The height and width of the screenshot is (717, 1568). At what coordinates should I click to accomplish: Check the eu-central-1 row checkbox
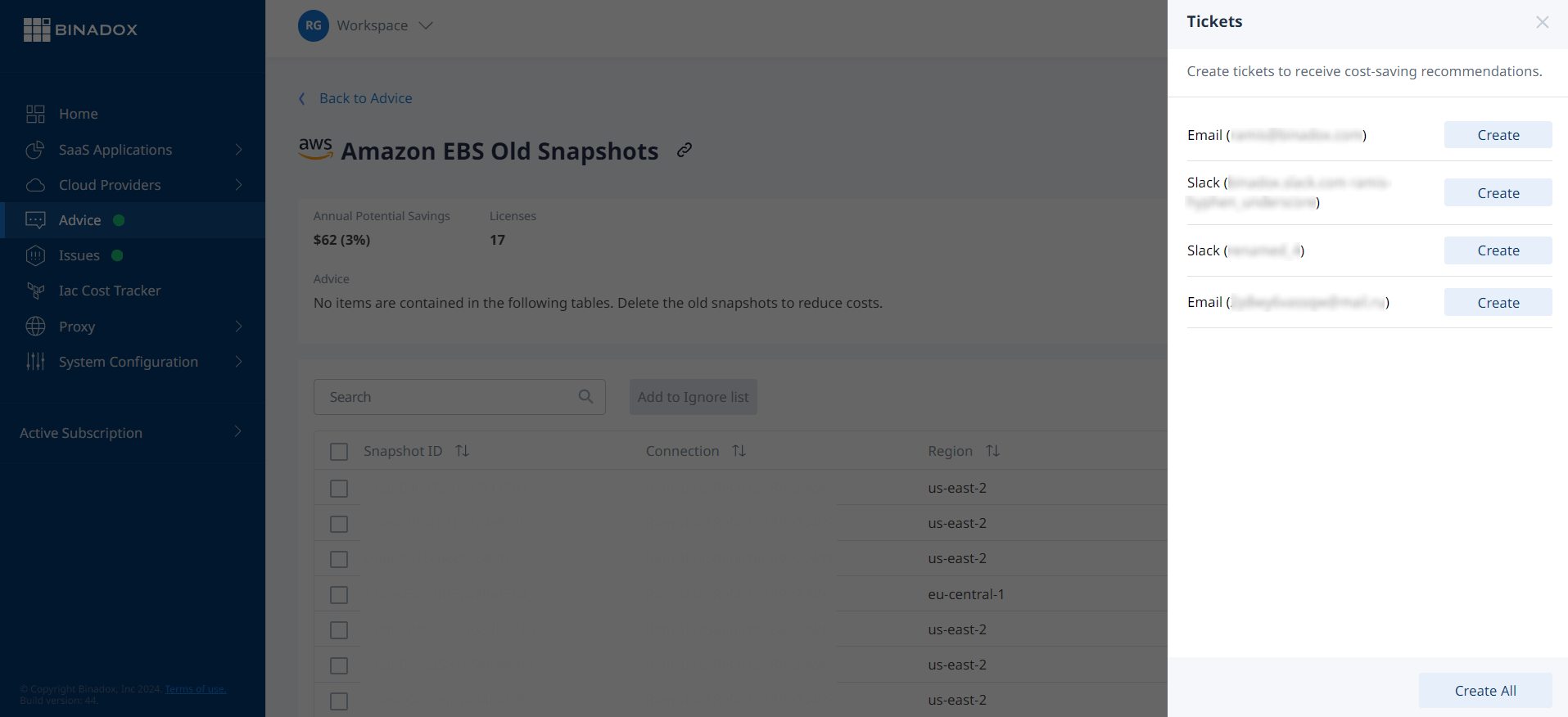[339, 595]
